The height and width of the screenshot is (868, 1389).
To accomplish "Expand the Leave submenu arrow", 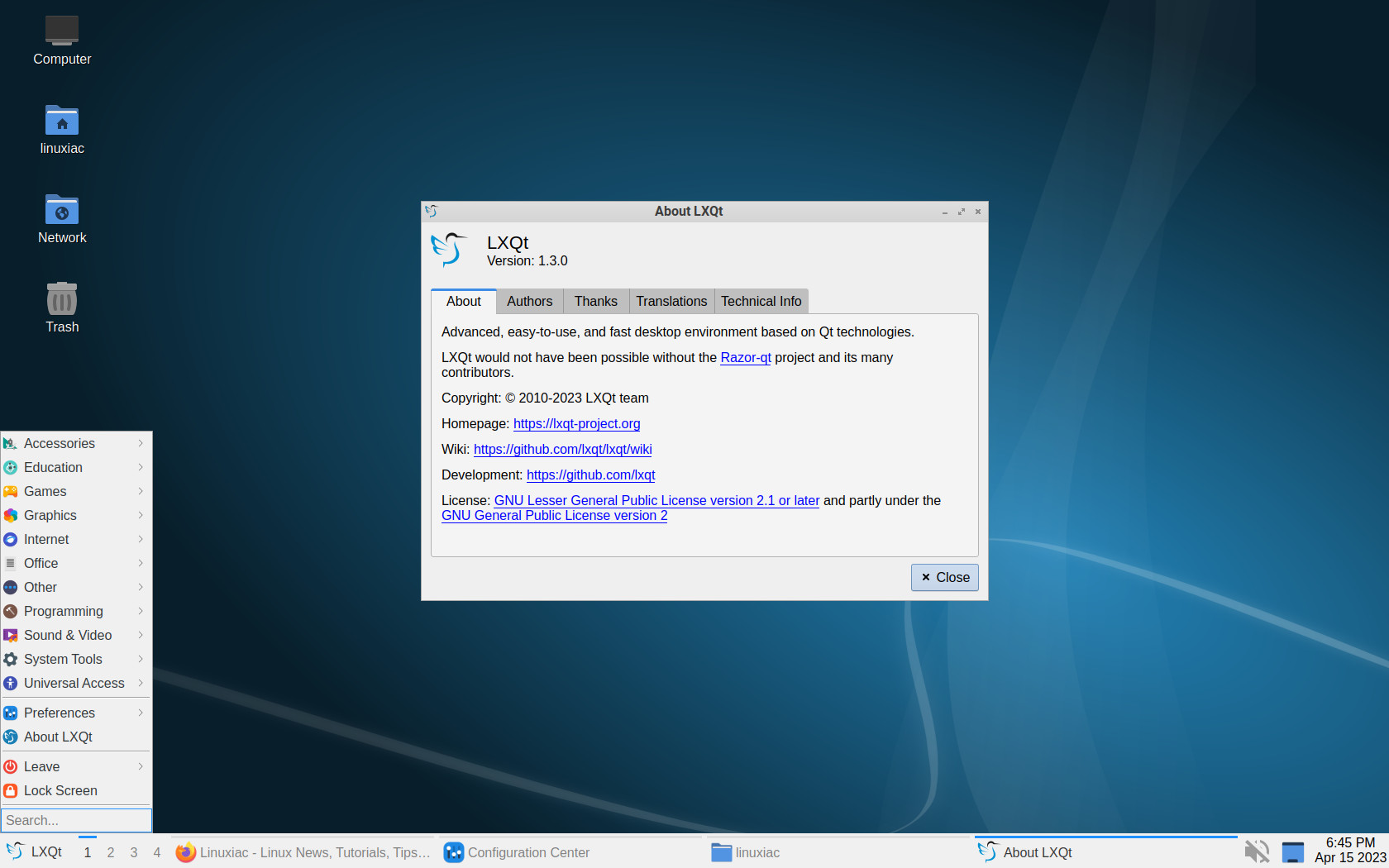I will pyautogui.click(x=141, y=767).
